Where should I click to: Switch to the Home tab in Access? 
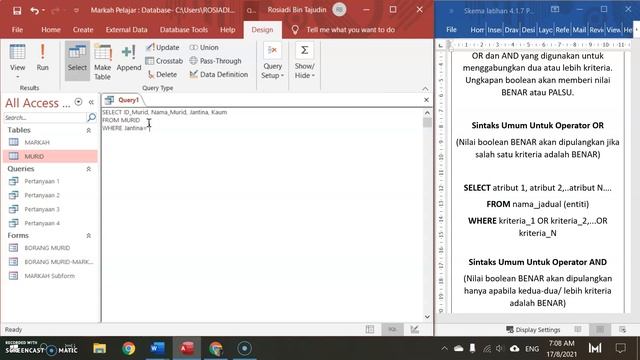pos(51,30)
